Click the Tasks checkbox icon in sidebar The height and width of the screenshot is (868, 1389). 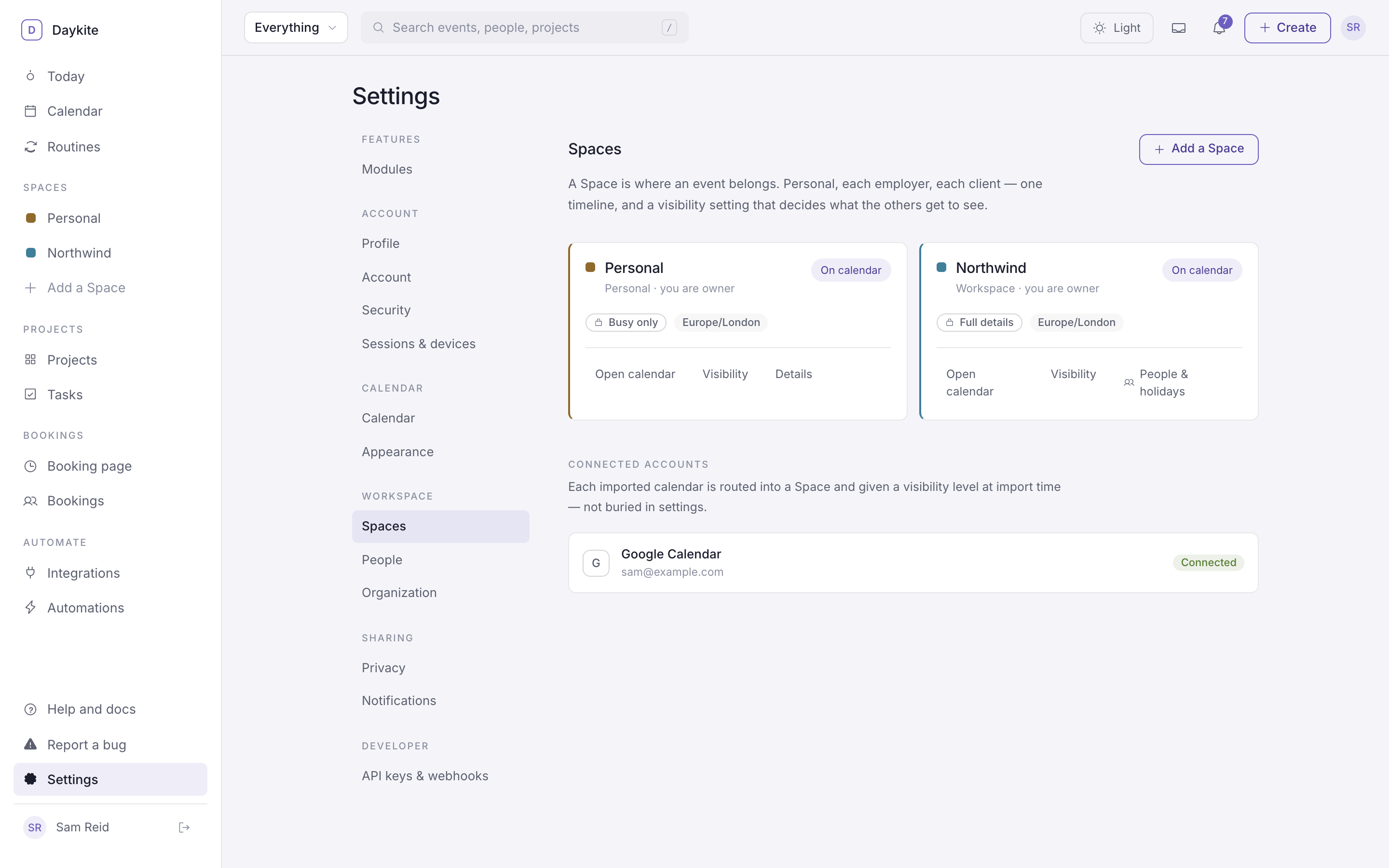pos(30,394)
